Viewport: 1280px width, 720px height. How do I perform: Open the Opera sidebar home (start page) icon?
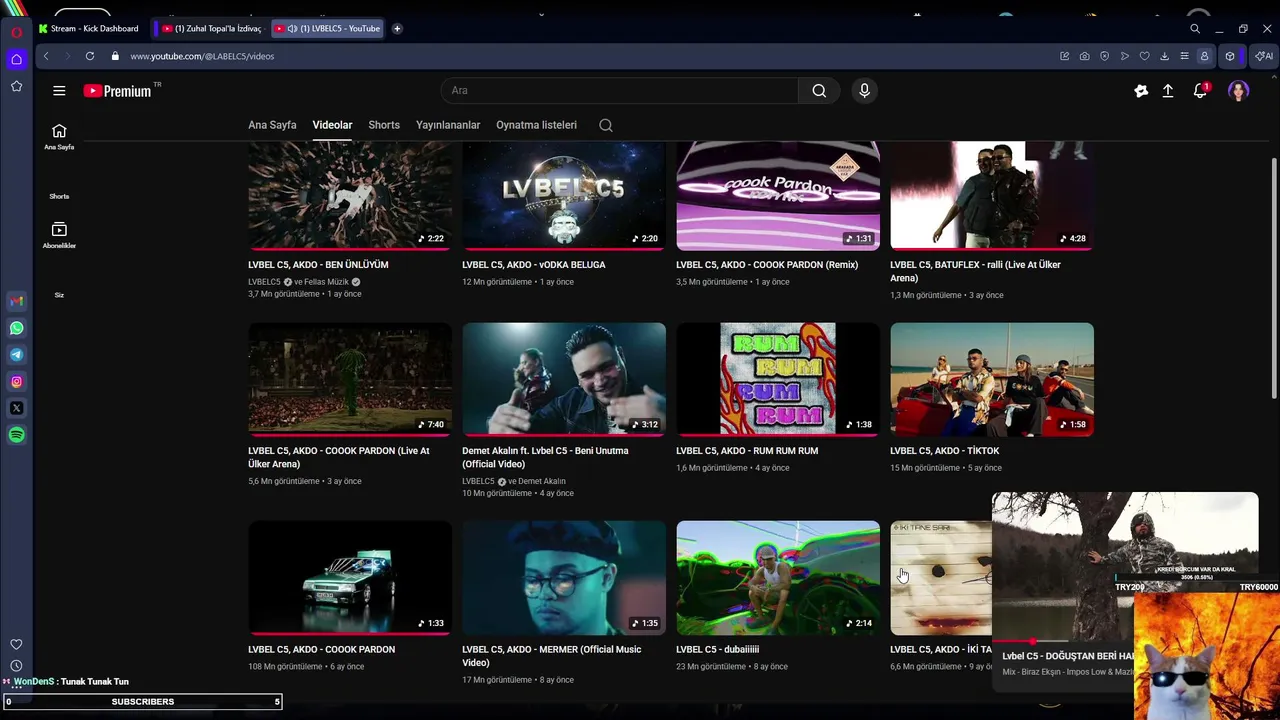pyautogui.click(x=16, y=60)
